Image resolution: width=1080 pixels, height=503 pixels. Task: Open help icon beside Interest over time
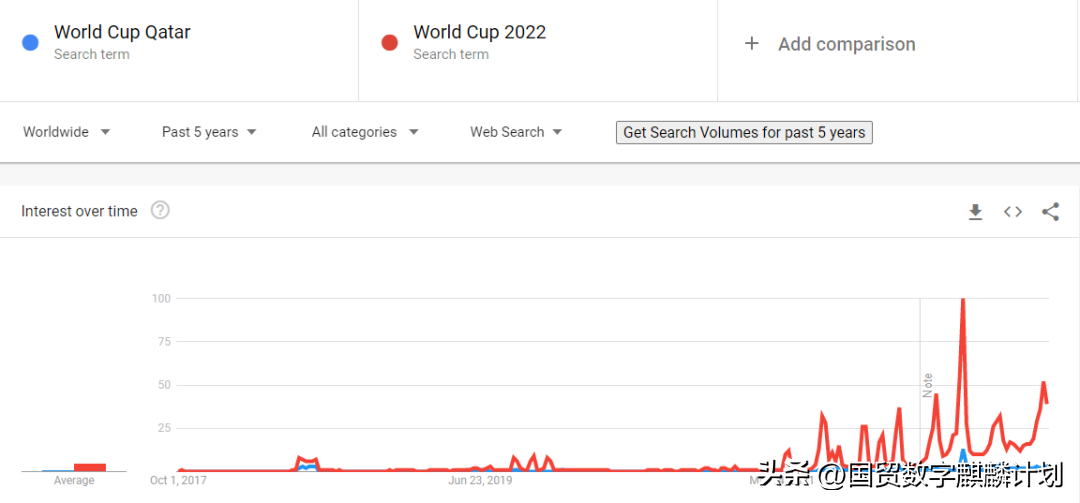(x=160, y=210)
